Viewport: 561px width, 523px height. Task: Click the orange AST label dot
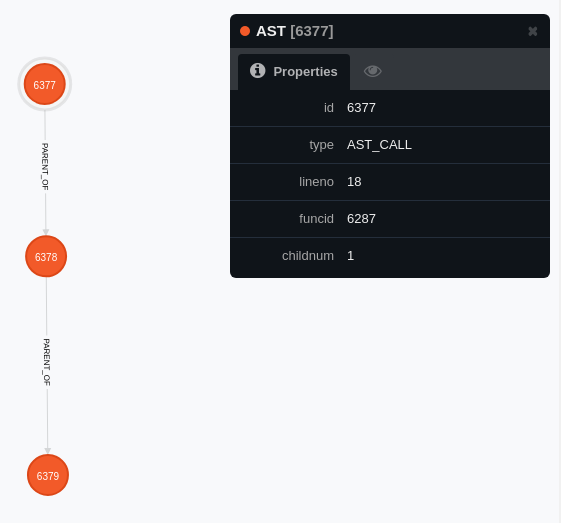coord(245,31)
